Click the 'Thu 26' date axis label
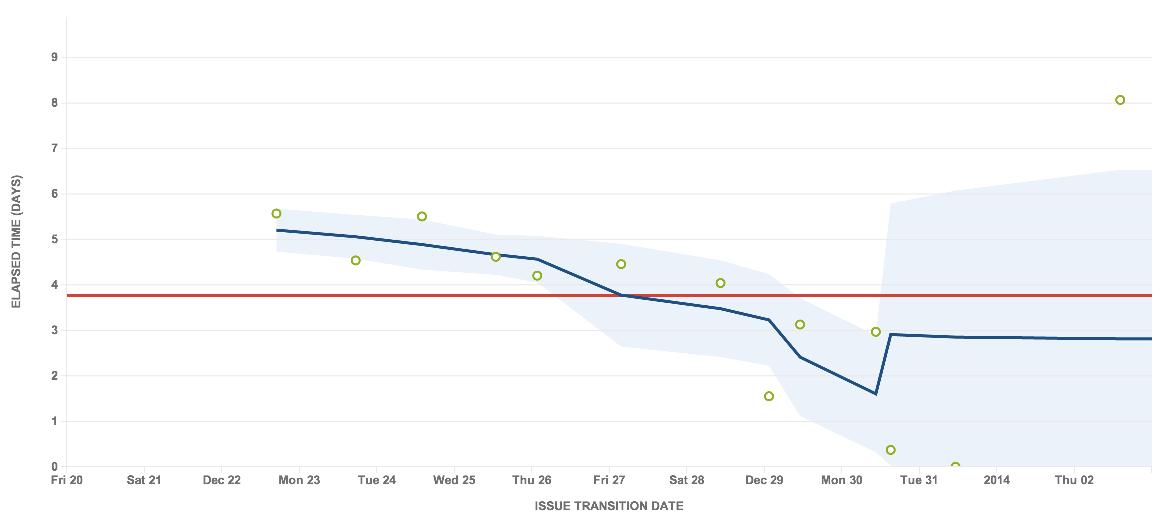Screen dimensions: 1158x524 point(531,481)
